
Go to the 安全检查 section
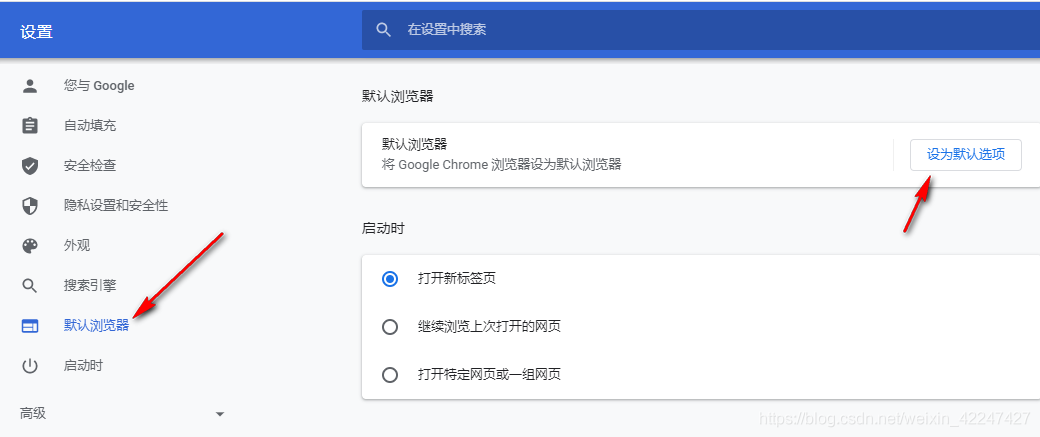[x=90, y=166]
